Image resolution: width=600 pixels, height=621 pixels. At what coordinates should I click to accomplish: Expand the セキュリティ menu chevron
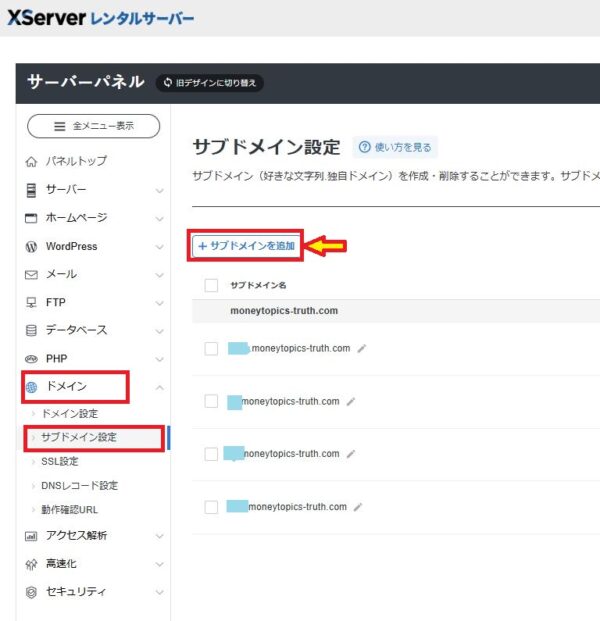tap(160, 592)
